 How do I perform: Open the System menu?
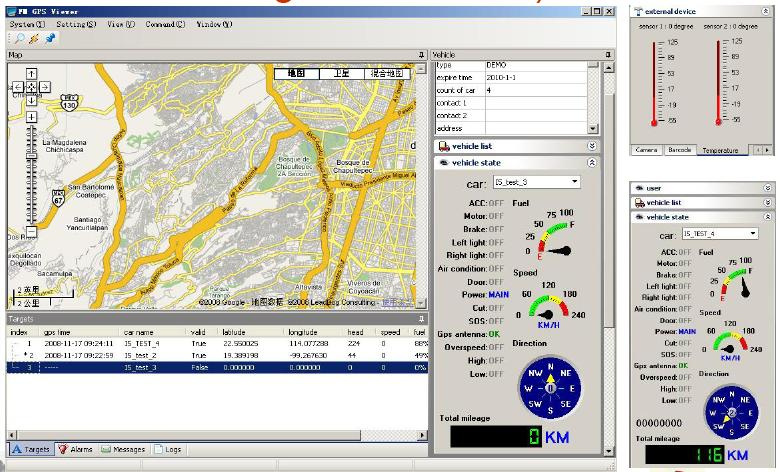click(x=27, y=24)
